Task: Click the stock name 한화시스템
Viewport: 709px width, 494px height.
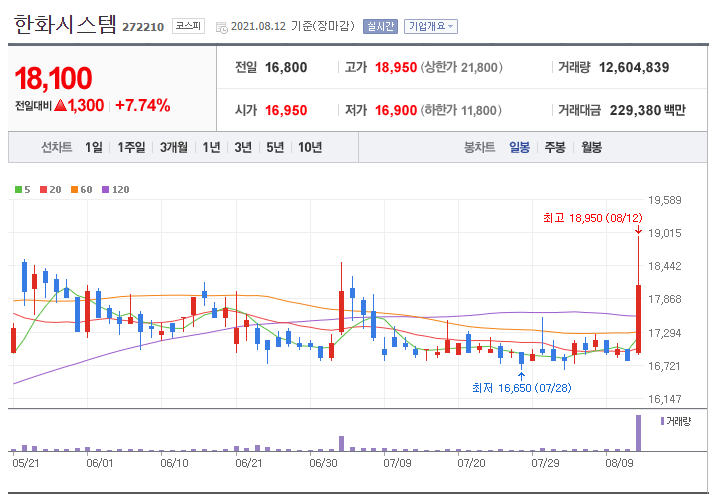Action: (66, 24)
